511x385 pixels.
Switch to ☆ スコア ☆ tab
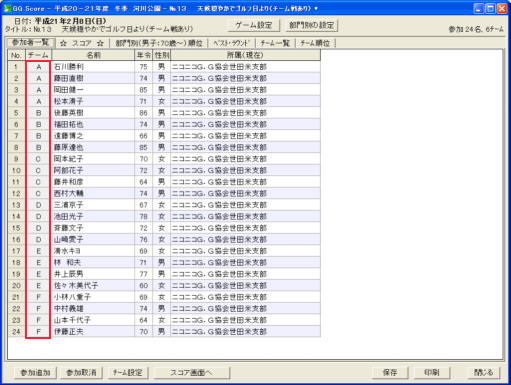click(82, 43)
